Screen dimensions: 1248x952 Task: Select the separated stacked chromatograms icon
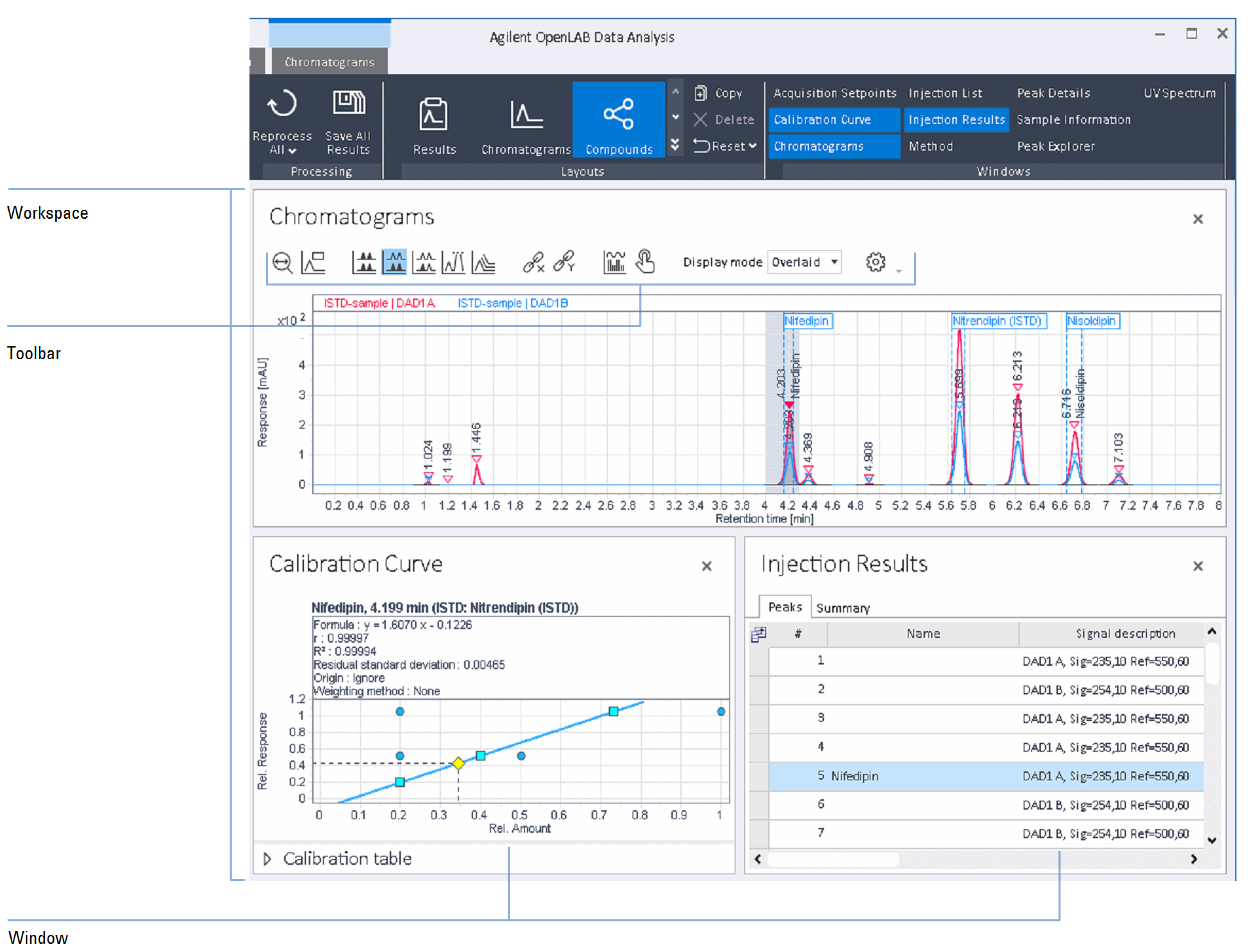[364, 262]
